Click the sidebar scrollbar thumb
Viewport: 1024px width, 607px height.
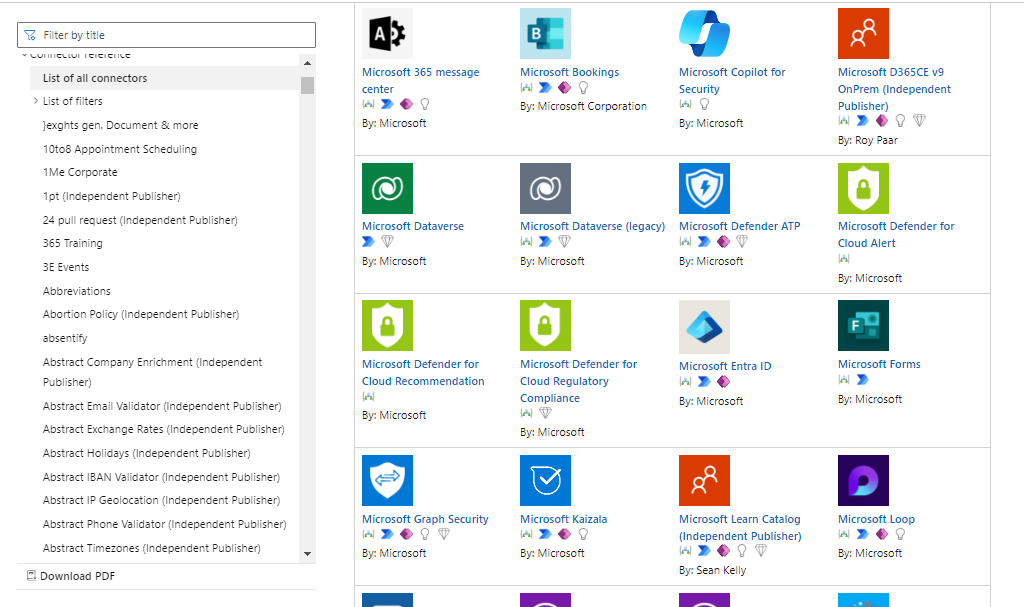coord(307,86)
